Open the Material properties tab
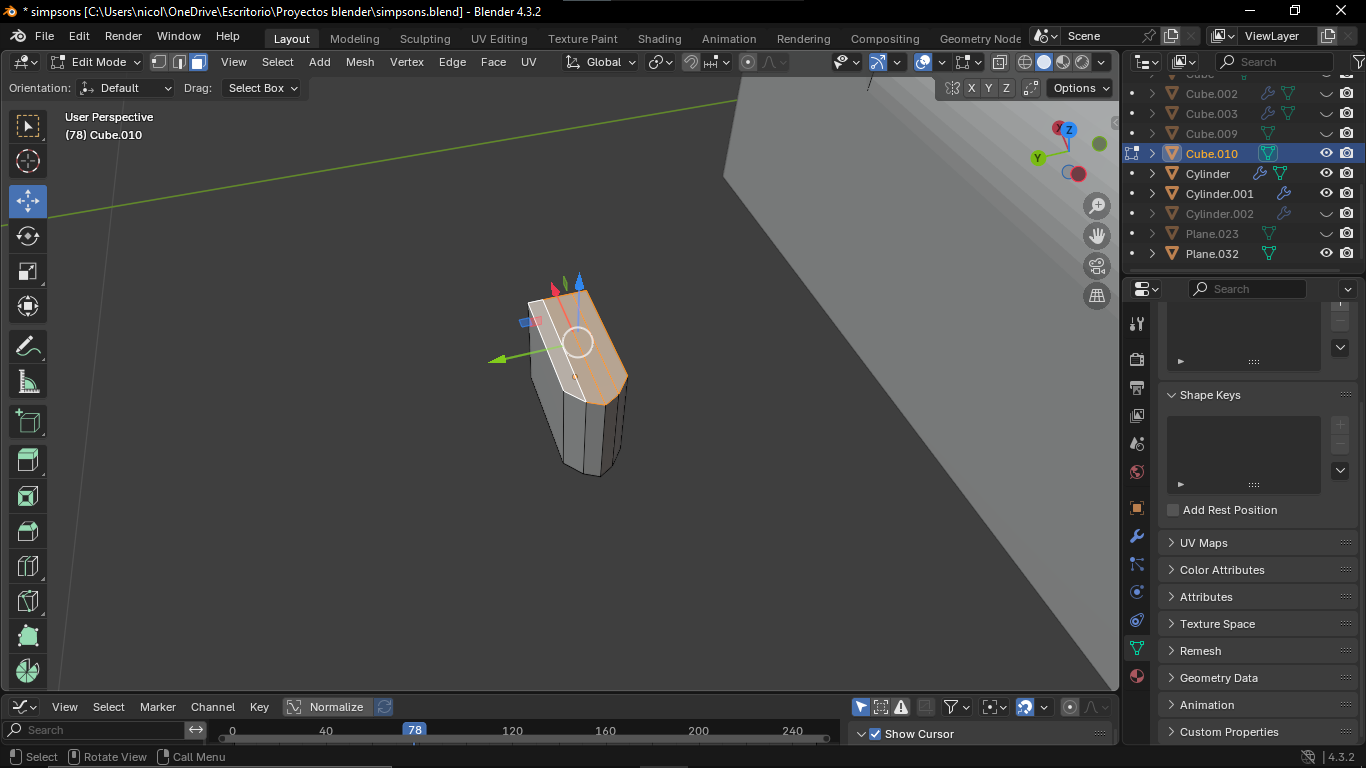Screen dimensions: 1366x768 tap(1137, 676)
